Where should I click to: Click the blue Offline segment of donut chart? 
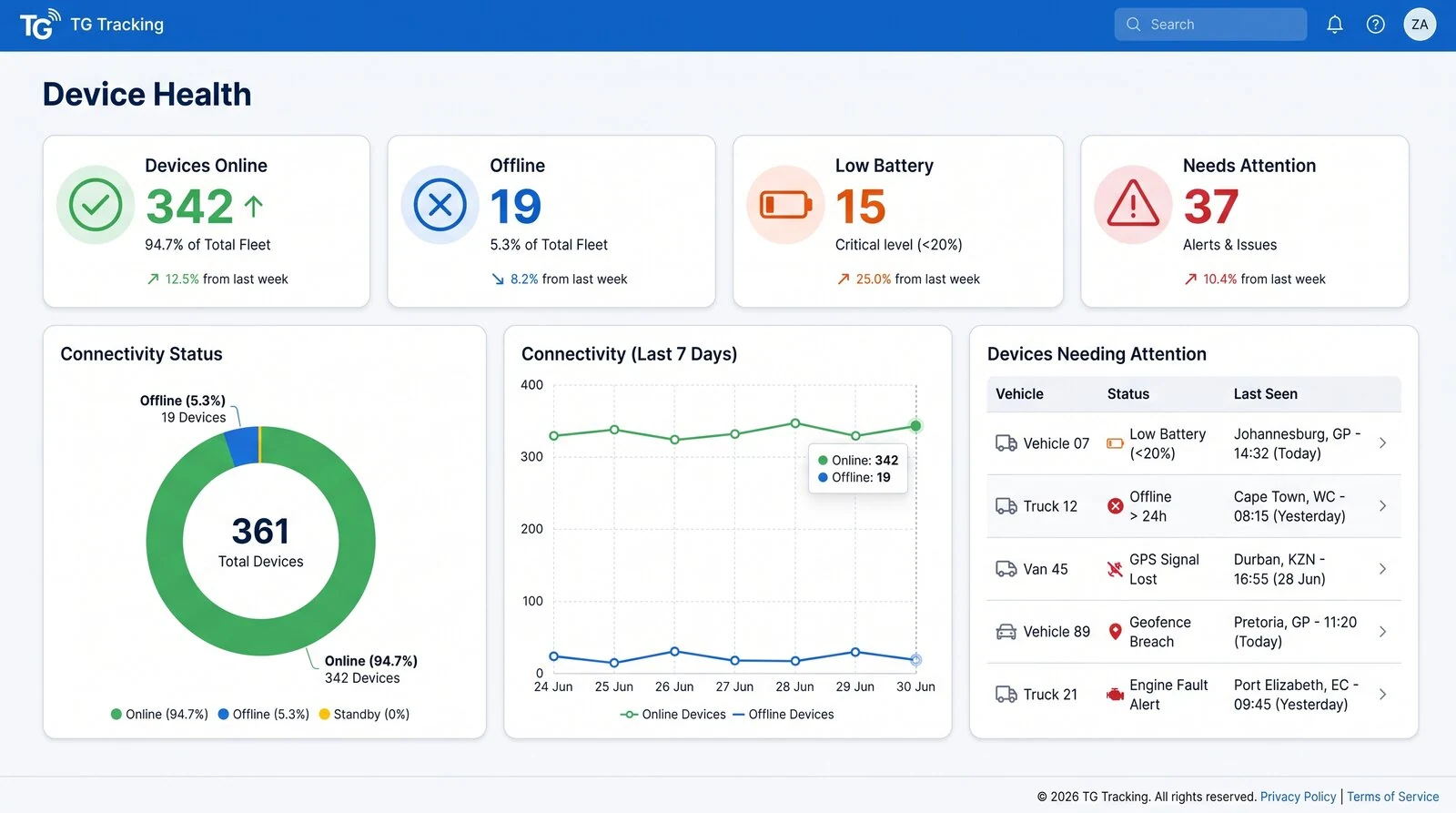coord(242,446)
